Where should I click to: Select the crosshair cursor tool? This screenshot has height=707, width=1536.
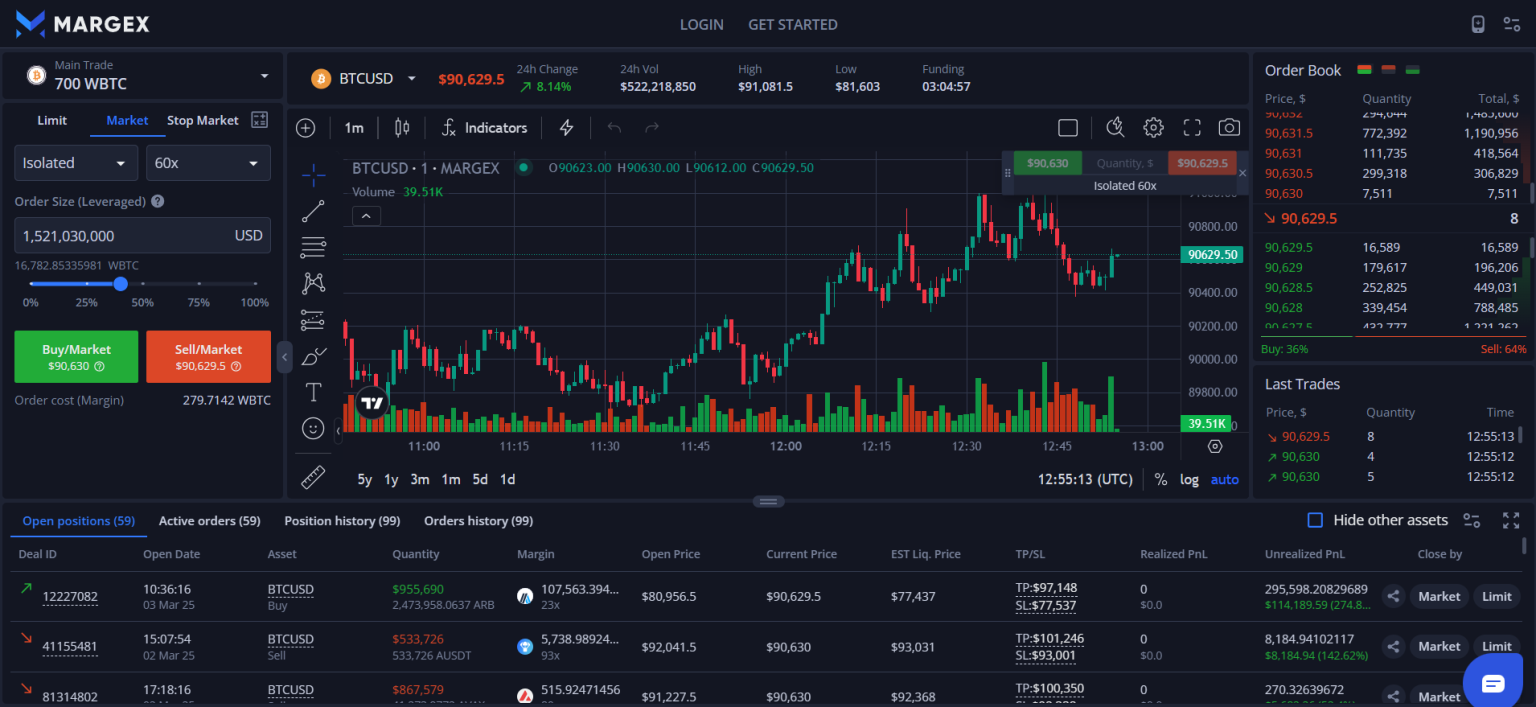click(x=313, y=173)
